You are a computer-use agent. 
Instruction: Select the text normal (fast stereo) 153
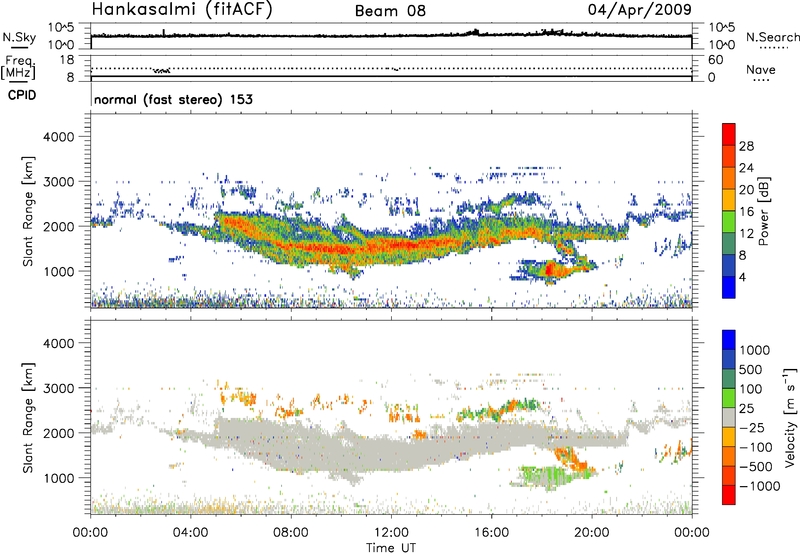[173, 99]
